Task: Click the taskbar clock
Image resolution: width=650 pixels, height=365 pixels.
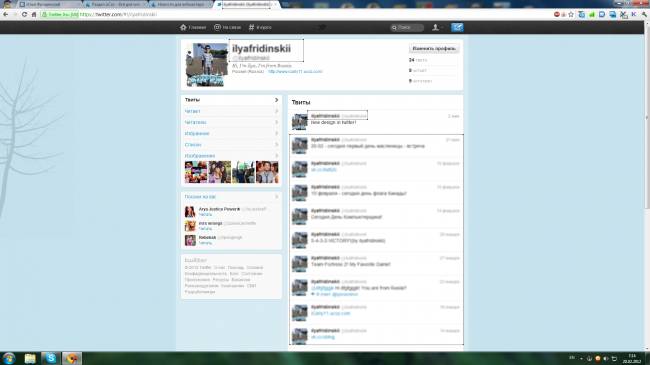Action: tap(632, 359)
